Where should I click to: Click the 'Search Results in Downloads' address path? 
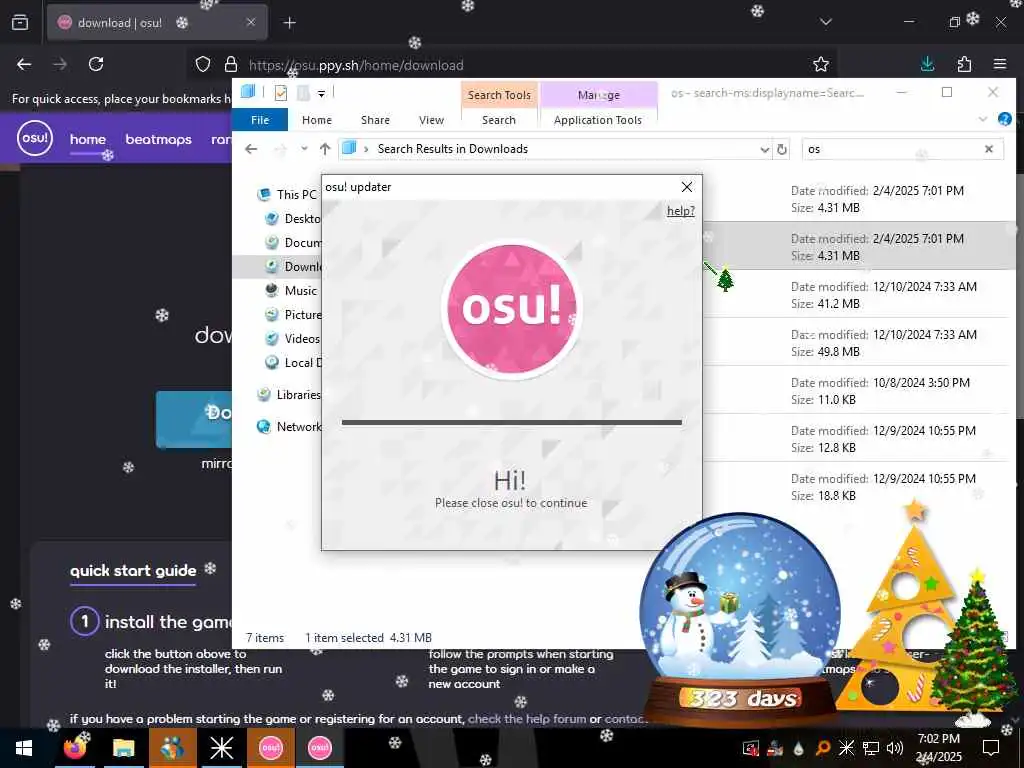coord(453,149)
